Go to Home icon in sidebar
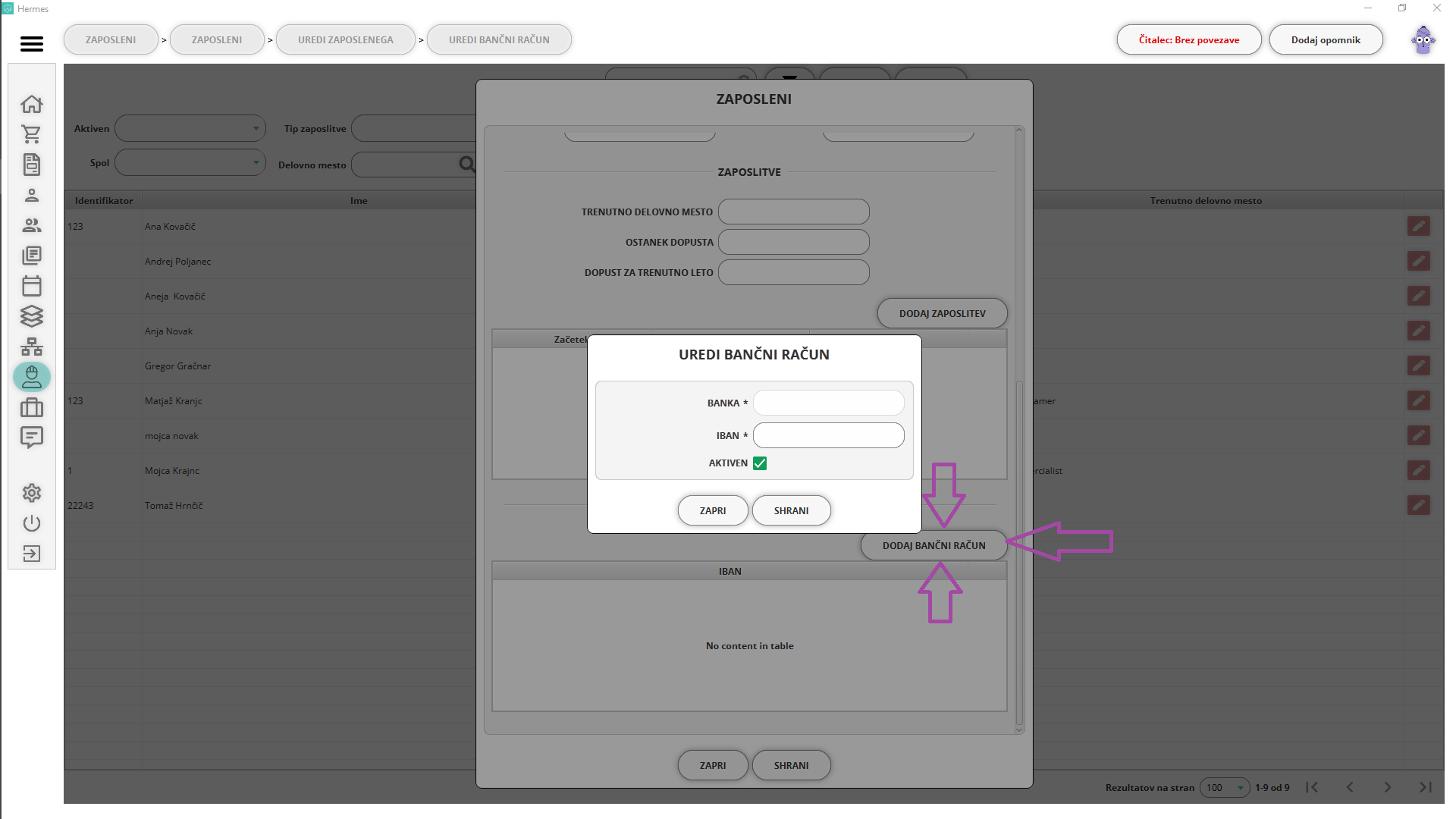Screen dimensions: 1456x819 tap(32, 104)
